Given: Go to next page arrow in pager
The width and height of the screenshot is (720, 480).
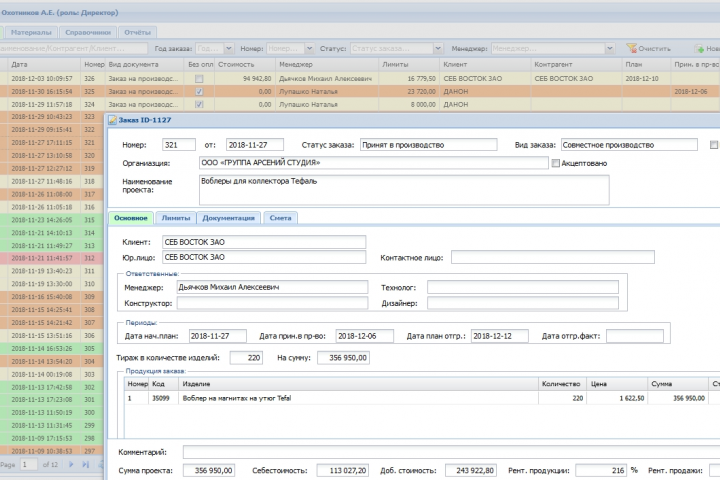Looking at the screenshot, I should tap(72, 465).
